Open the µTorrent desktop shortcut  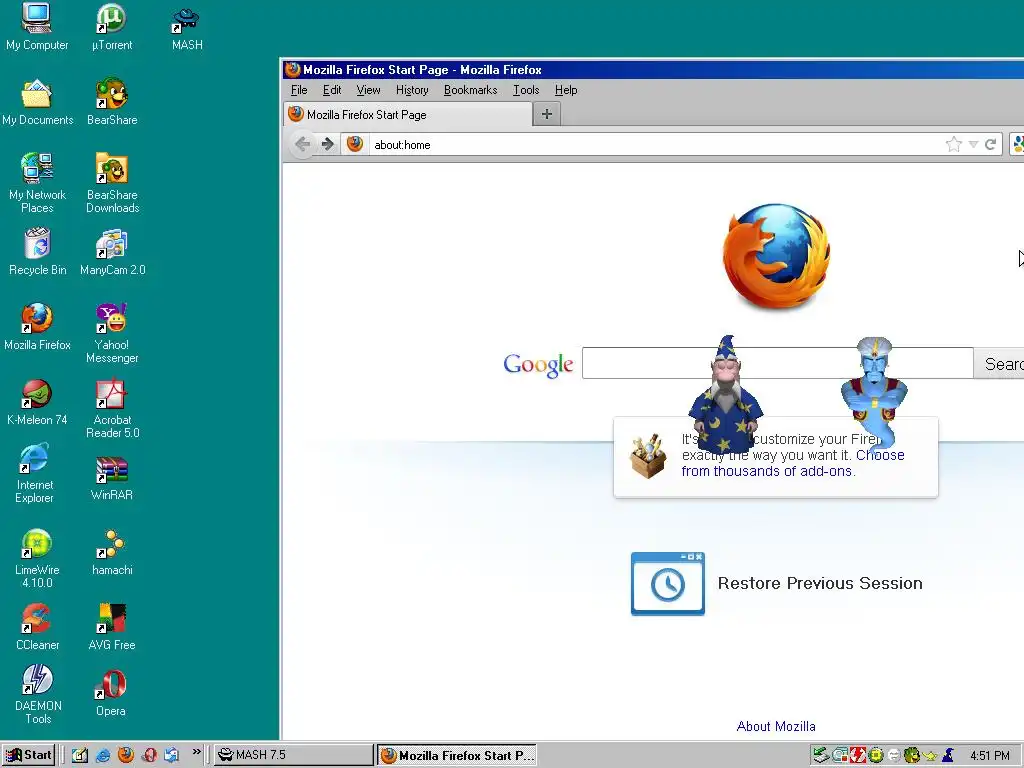[112, 27]
